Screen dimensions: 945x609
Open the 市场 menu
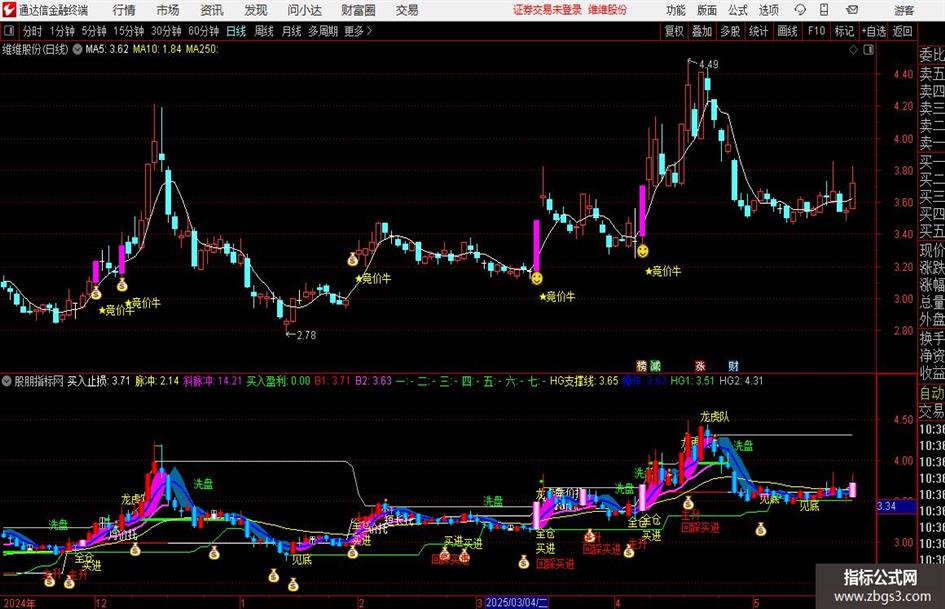click(168, 10)
